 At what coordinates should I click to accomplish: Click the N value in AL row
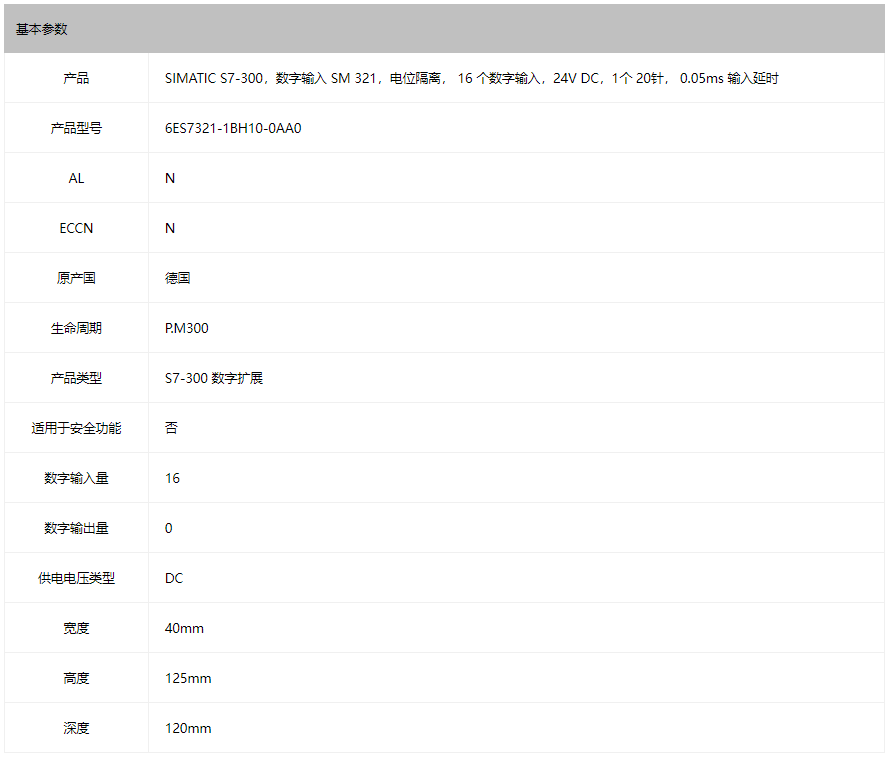pyautogui.click(x=170, y=178)
